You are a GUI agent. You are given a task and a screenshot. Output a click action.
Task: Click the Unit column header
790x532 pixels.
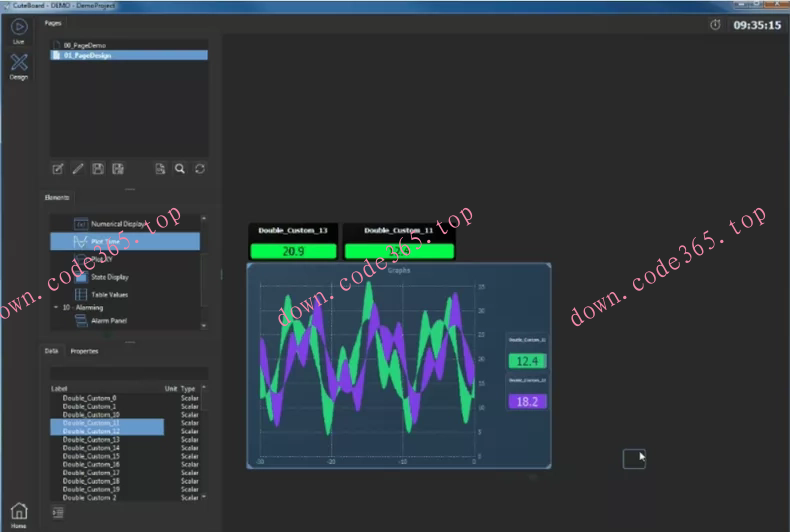click(171, 388)
